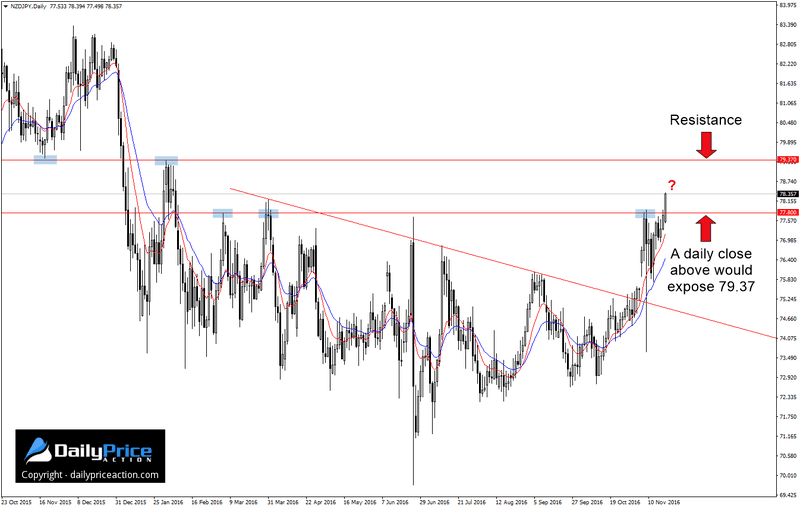Select the 79.370 red price label
The height and width of the screenshot is (509, 800).
[x=787, y=160]
